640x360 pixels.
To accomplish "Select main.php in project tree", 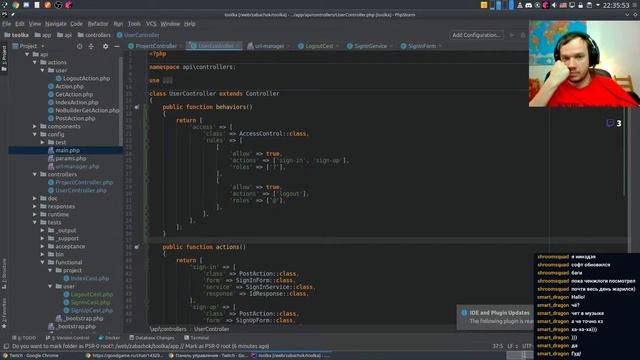I will (65, 151).
